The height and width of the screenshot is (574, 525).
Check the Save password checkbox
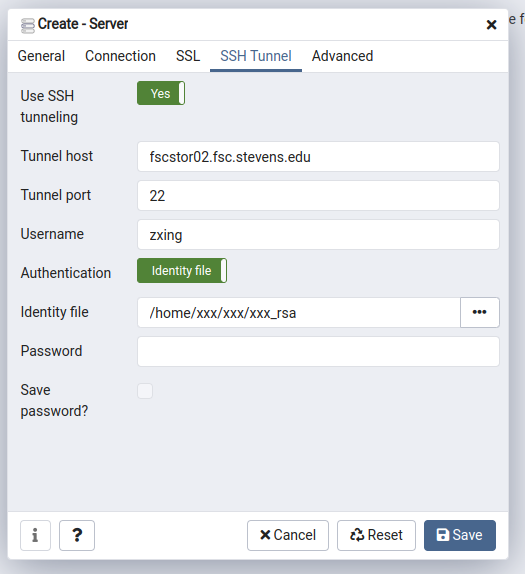(x=145, y=391)
